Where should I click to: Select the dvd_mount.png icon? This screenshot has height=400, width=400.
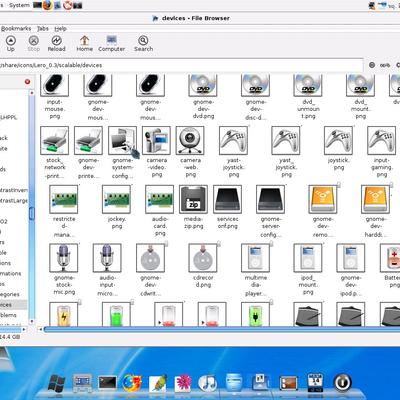point(360,85)
